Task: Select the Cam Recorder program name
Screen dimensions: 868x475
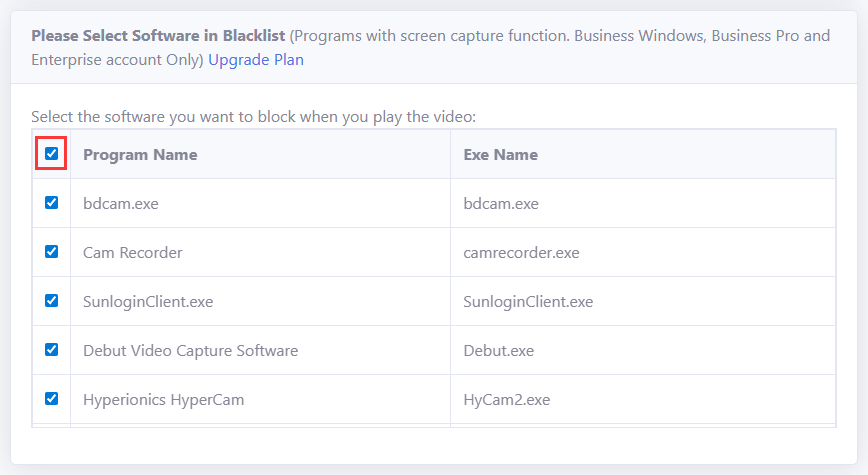Action: tap(133, 253)
